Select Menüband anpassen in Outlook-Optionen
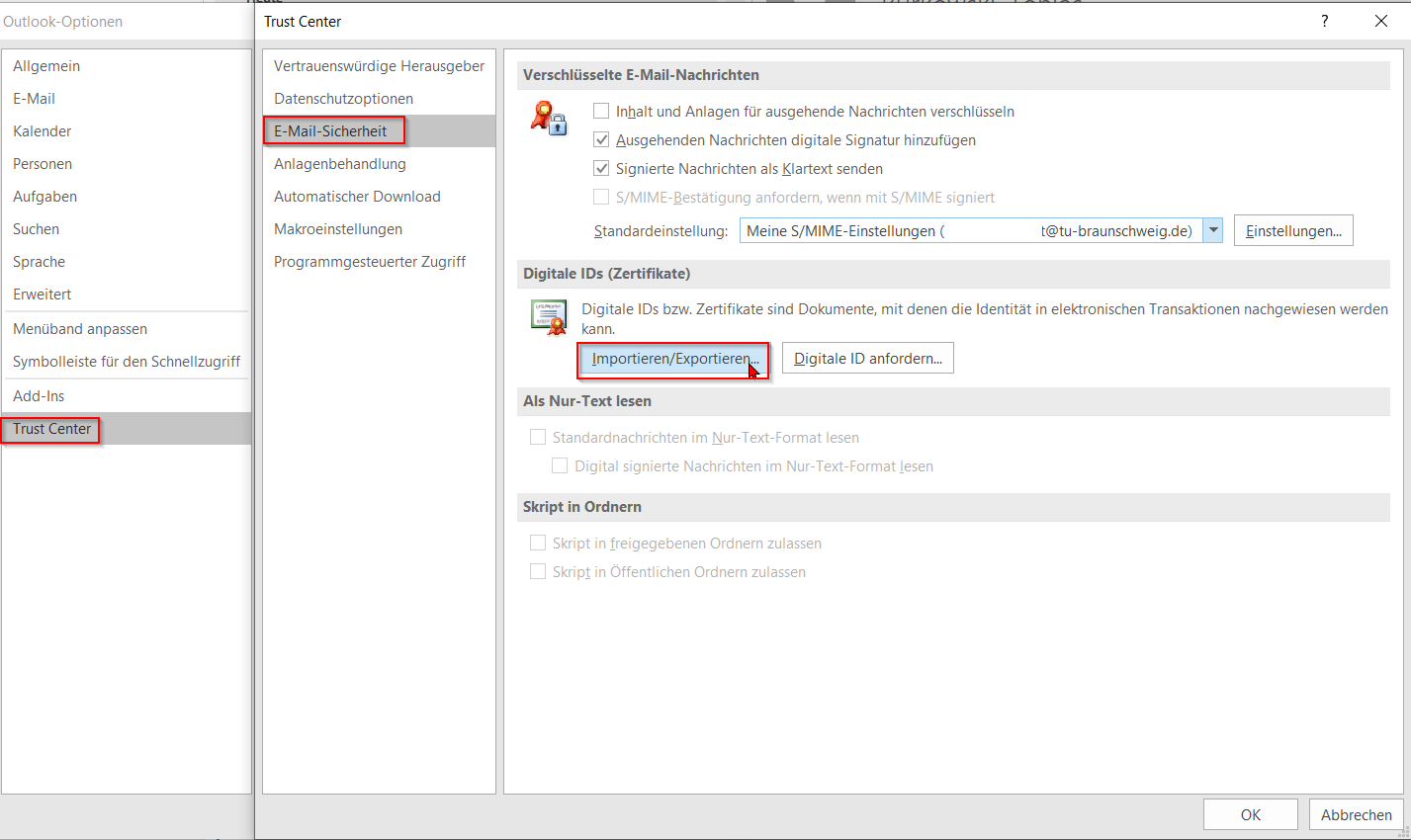This screenshot has width=1411, height=840. click(127, 329)
